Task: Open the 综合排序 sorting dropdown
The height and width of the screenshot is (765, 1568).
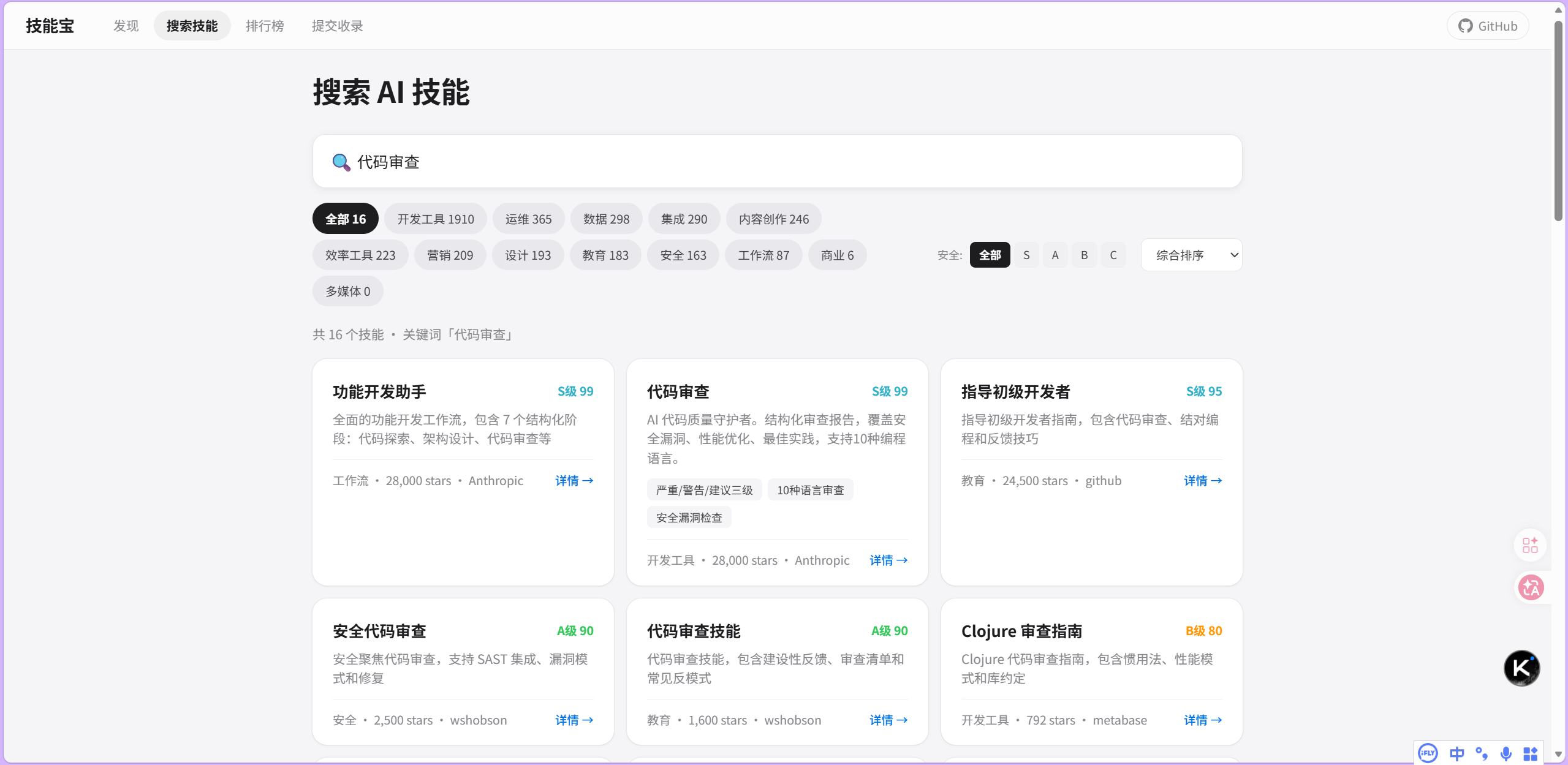Action: [1191, 255]
